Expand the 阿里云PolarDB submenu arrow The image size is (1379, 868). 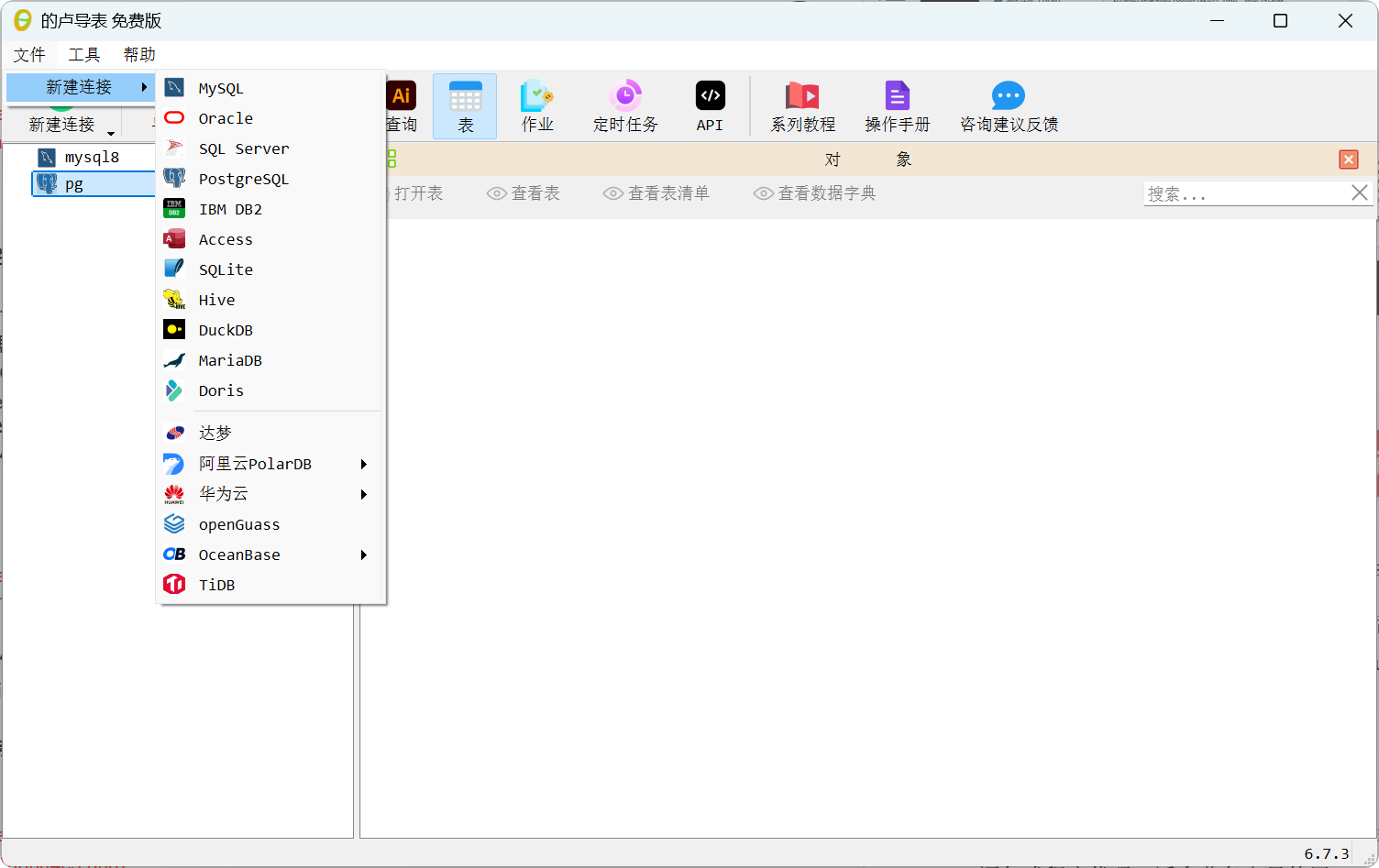[x=364, y=464]
